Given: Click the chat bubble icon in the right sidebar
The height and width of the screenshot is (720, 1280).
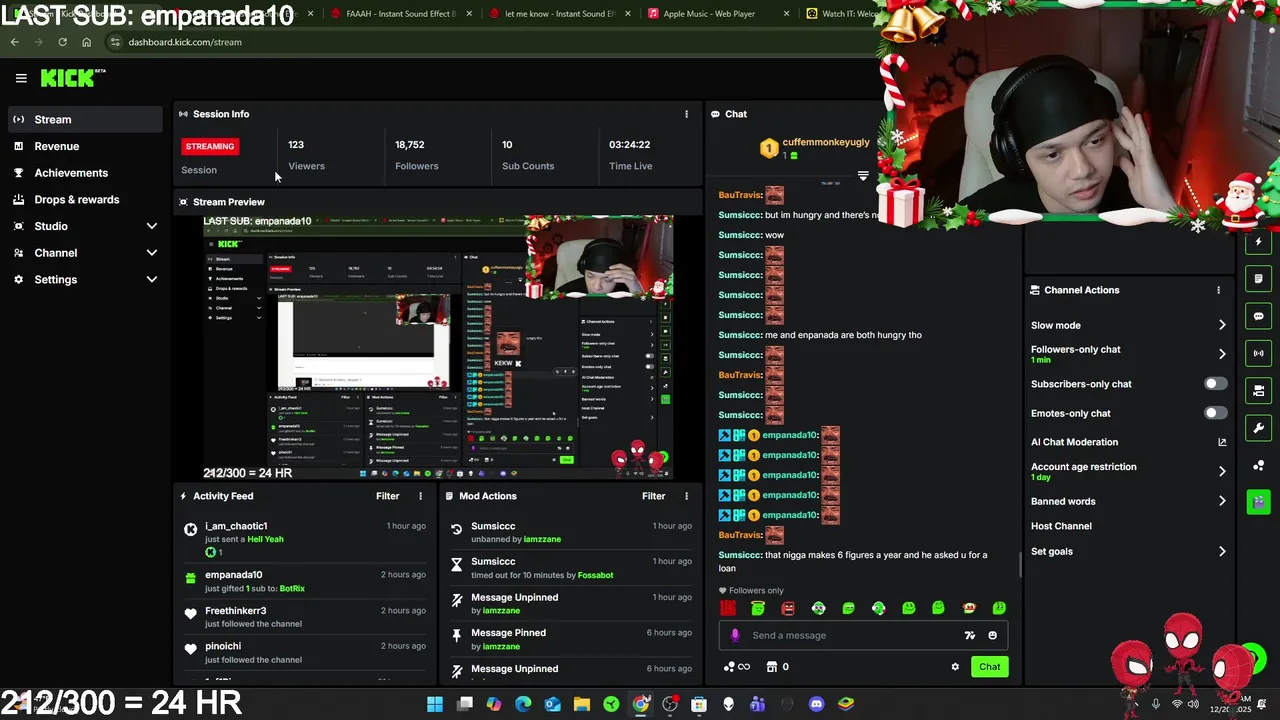Looking at the screenshot, I should [x=1258, y=316].
